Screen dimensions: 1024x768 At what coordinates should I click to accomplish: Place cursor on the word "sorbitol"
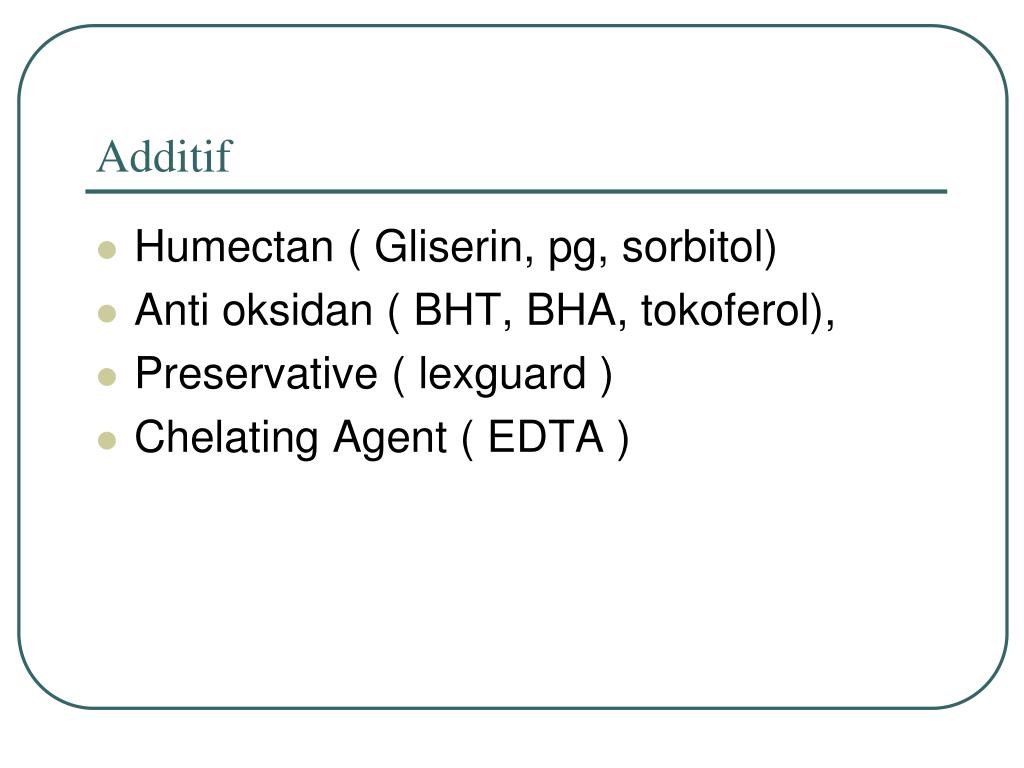click(x=693, y=247)
